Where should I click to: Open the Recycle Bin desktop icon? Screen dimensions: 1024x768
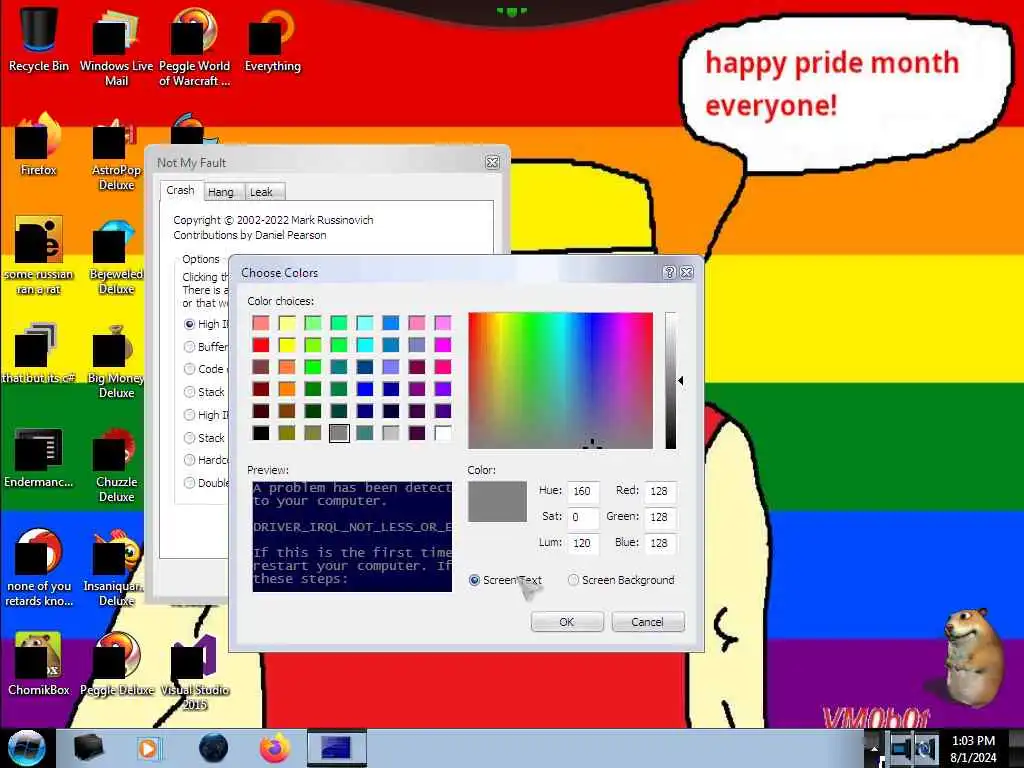[39, 40]
